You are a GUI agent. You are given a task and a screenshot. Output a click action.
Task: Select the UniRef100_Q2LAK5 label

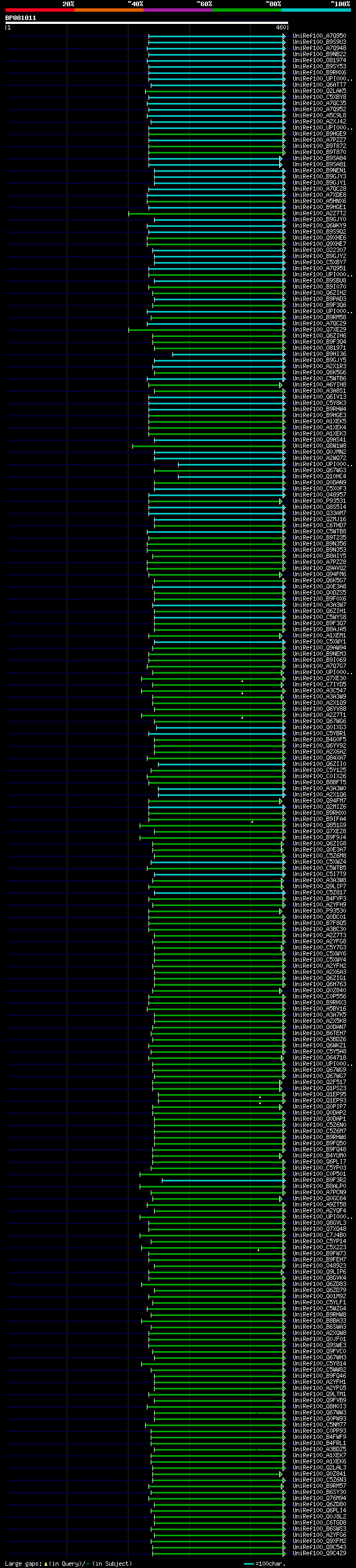pyautogui.click(x=319, y=91)
